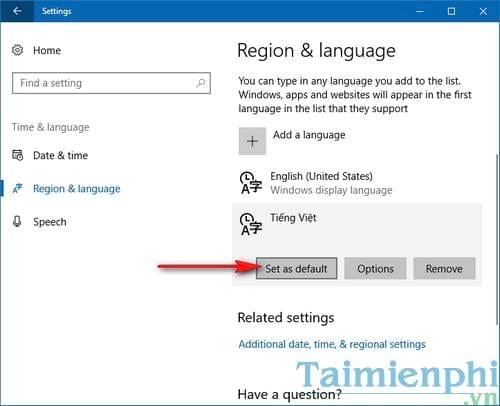This screenshot has width=500, height=406.
Task: Select the English (United States) entry
Action: point(357,183)
